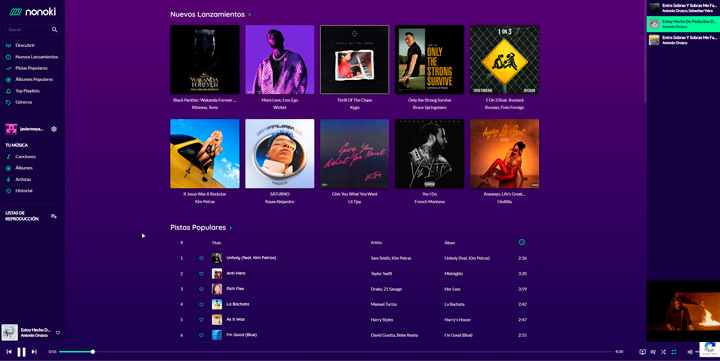Image resolution: width=720 pixels, height=361 pixels.
Task: Skip to the next track
Action: click(34, 352)
